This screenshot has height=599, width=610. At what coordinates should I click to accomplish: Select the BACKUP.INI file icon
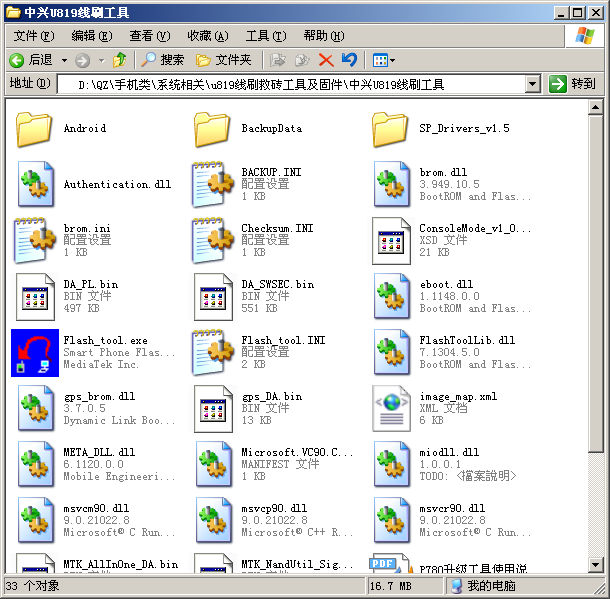click(x=212, y=184)
